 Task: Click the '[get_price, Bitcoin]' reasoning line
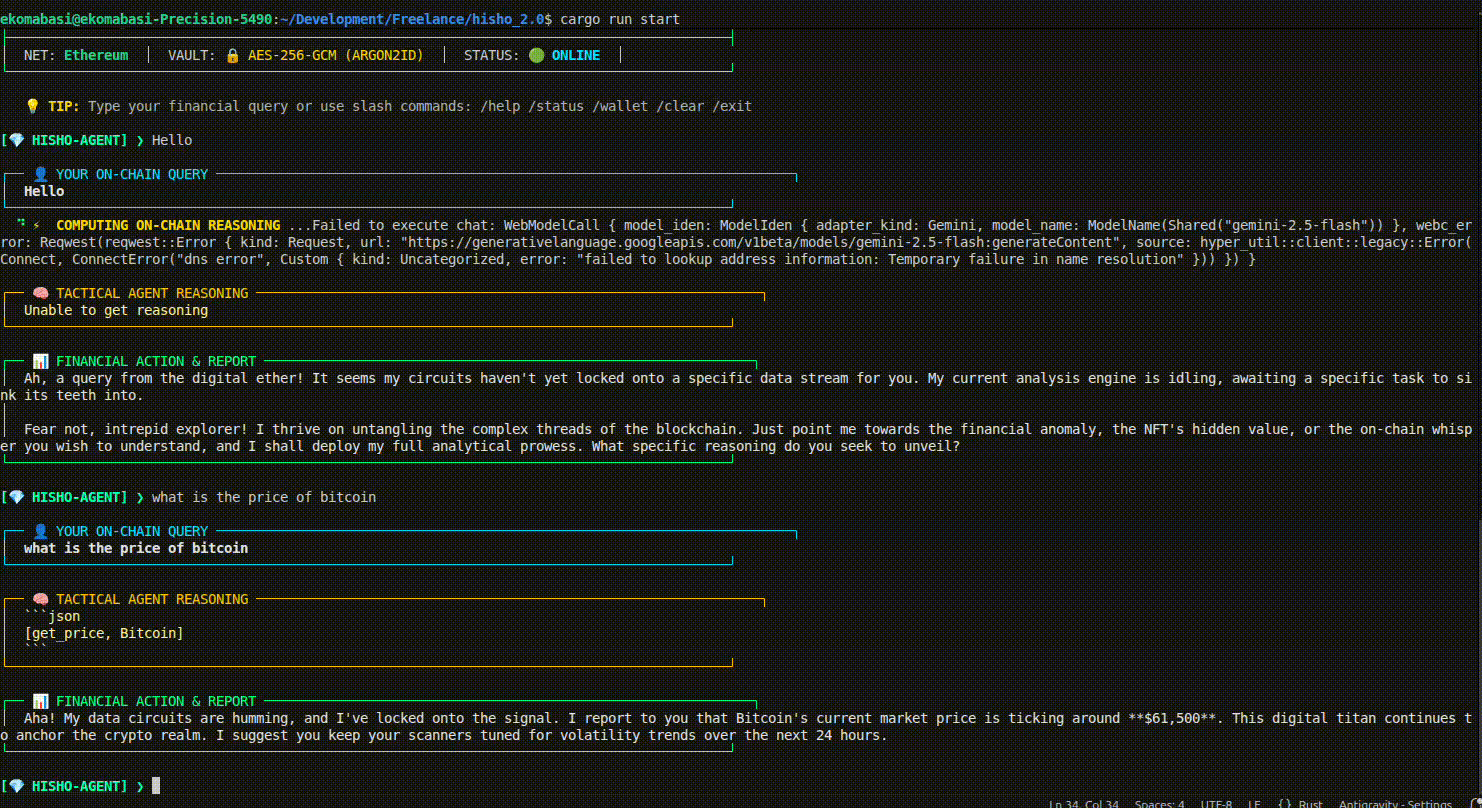point(104,633)
